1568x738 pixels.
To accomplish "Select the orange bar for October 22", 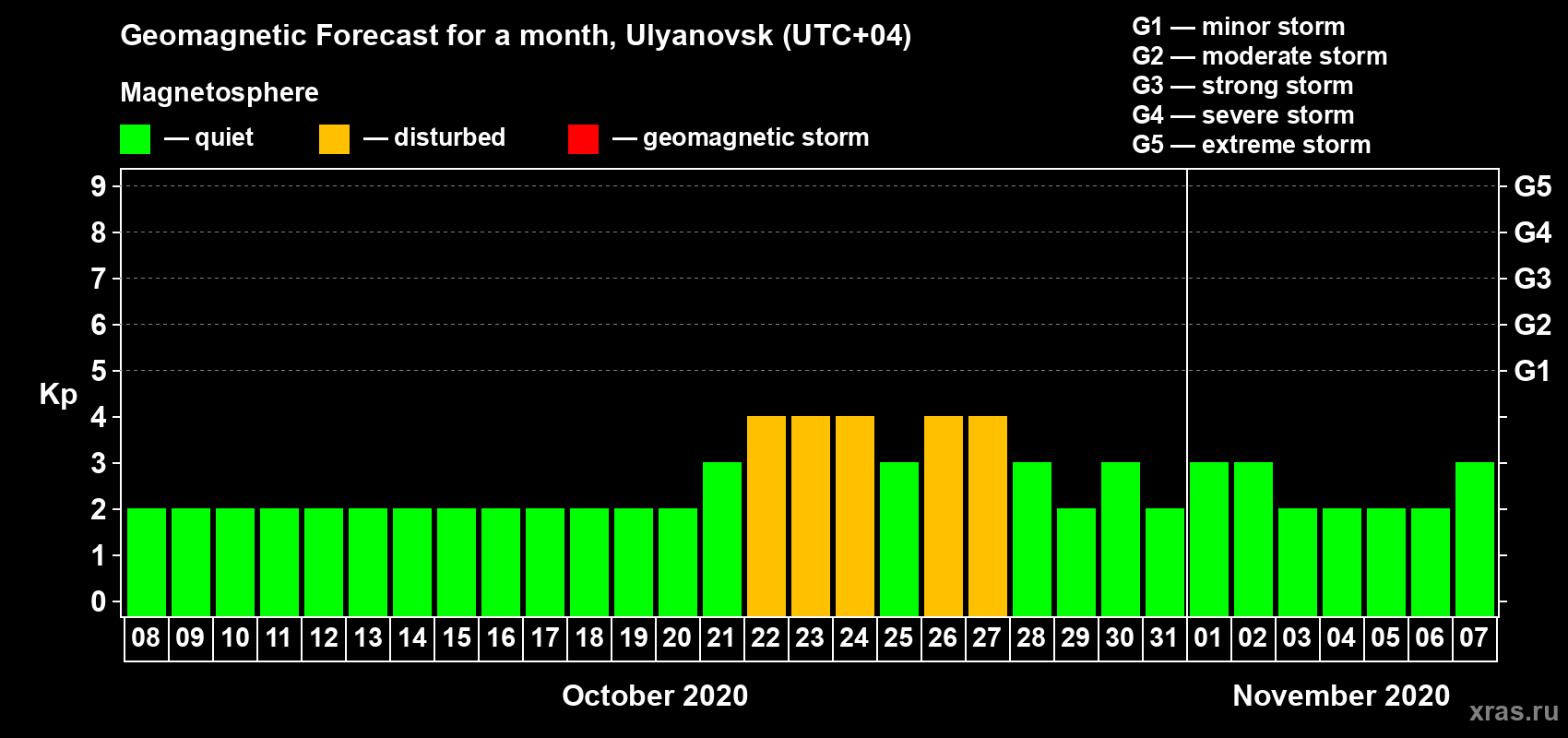I will [x=766, y=516].
